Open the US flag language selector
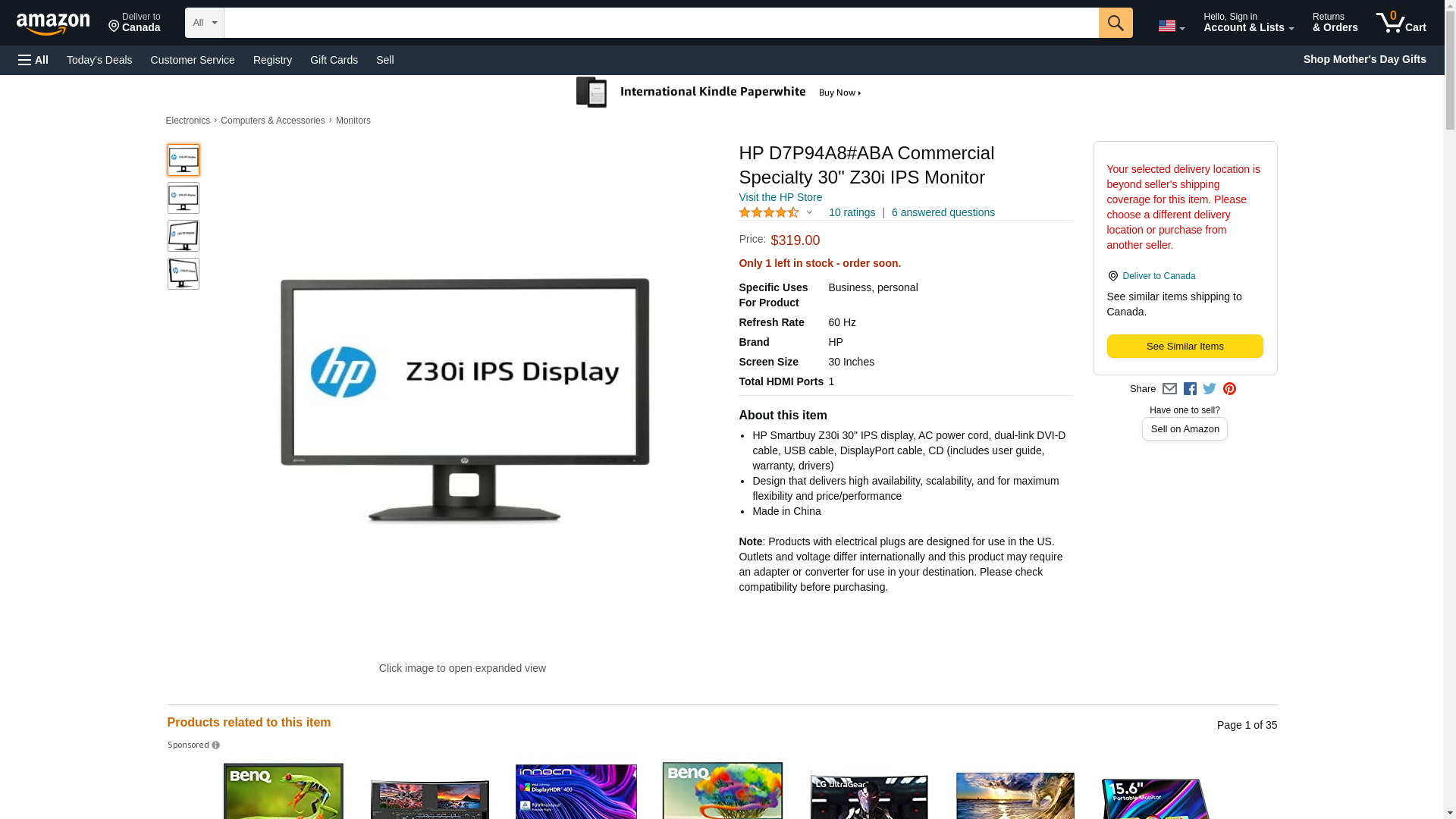 tap(1171, 26)
